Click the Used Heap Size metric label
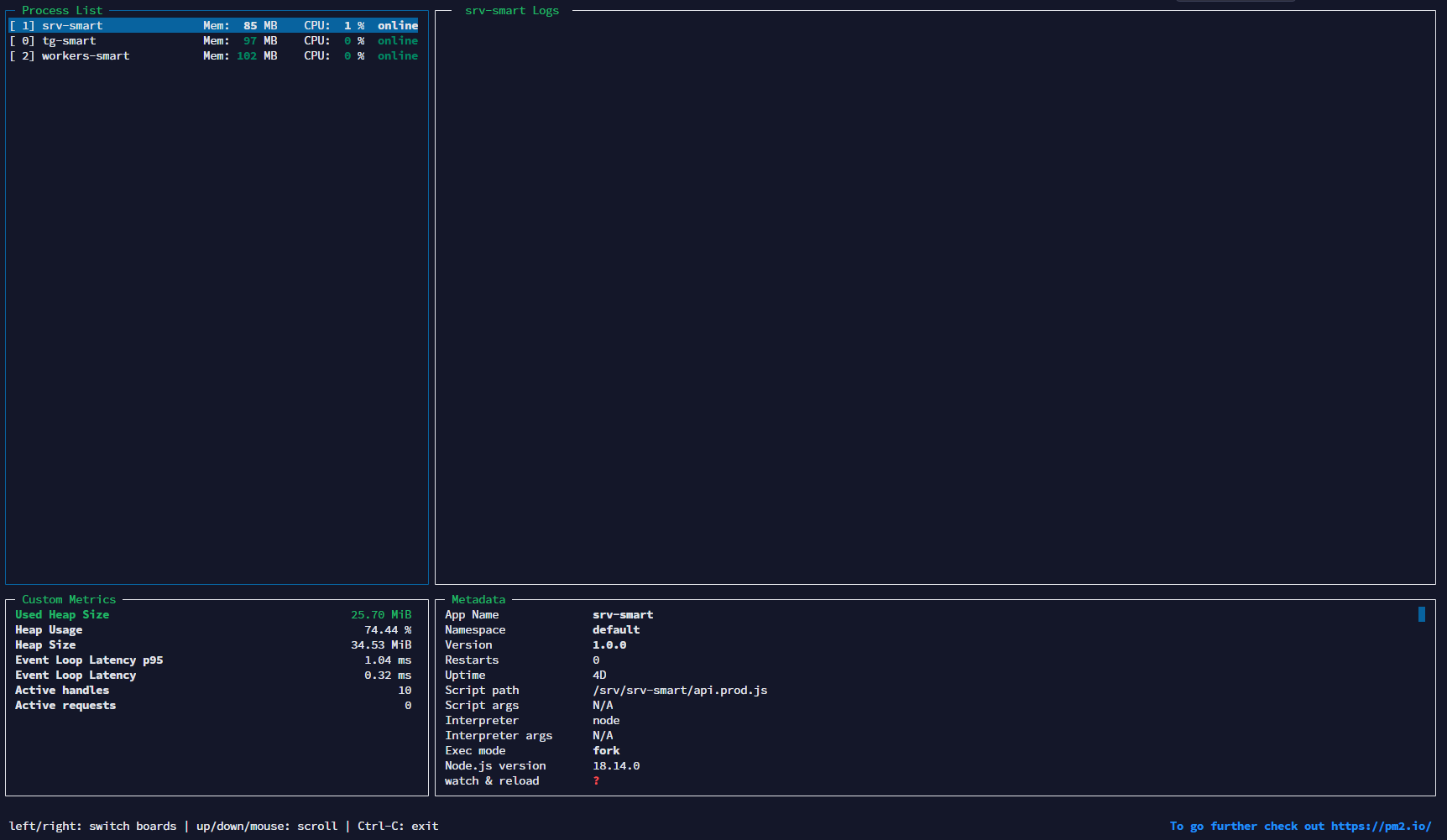This screenshot has width=1447, height=840. (62, 615)
